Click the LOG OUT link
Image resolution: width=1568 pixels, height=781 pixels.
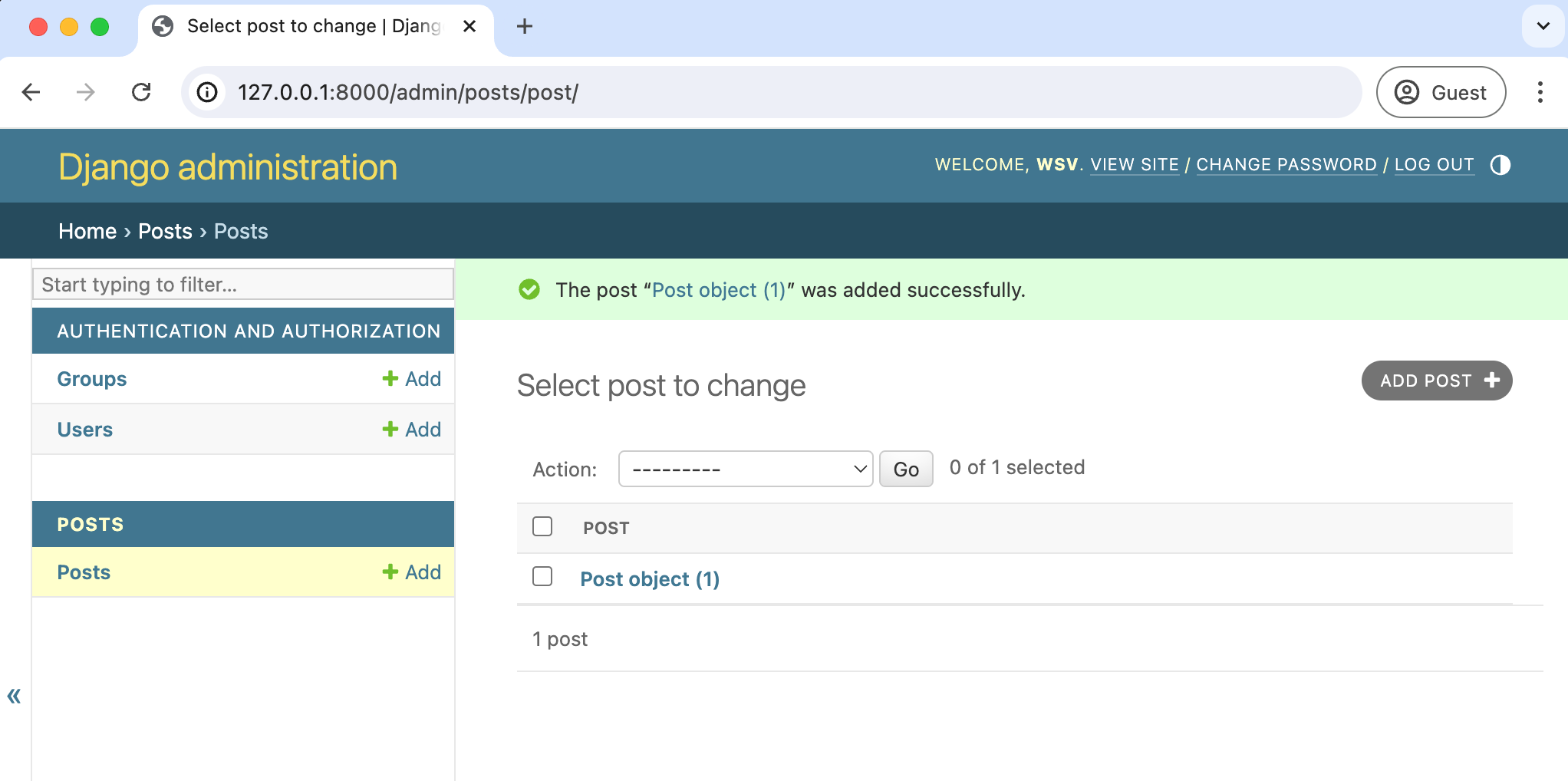[1434, 165]
